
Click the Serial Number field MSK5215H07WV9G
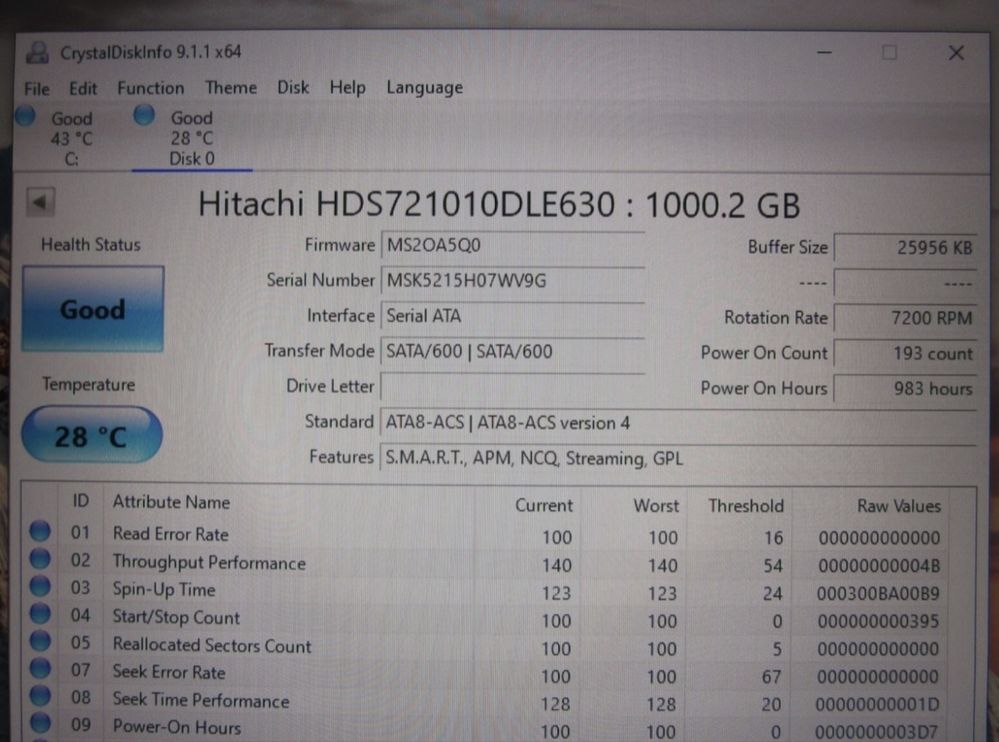pyautogui.click(x=512, y=280)
